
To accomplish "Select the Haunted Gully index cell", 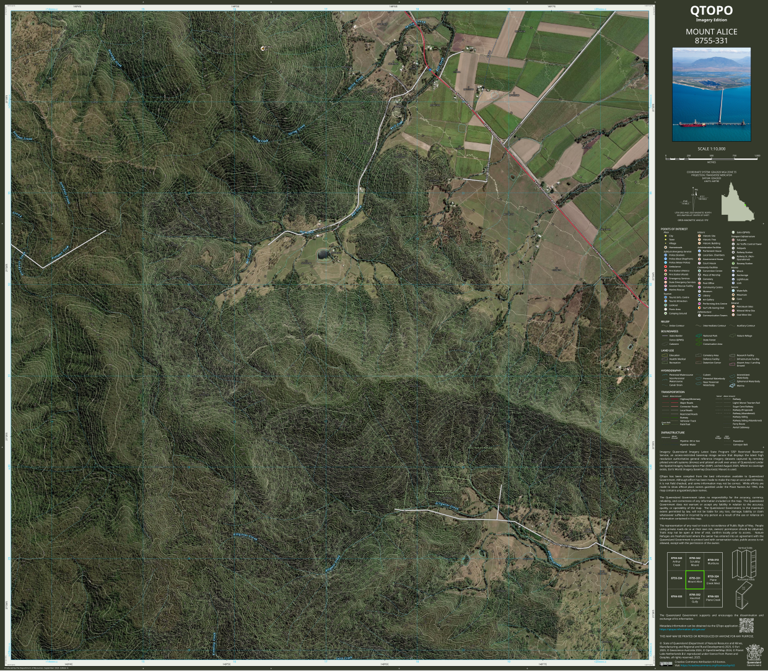I will click(x=695, y=599).
